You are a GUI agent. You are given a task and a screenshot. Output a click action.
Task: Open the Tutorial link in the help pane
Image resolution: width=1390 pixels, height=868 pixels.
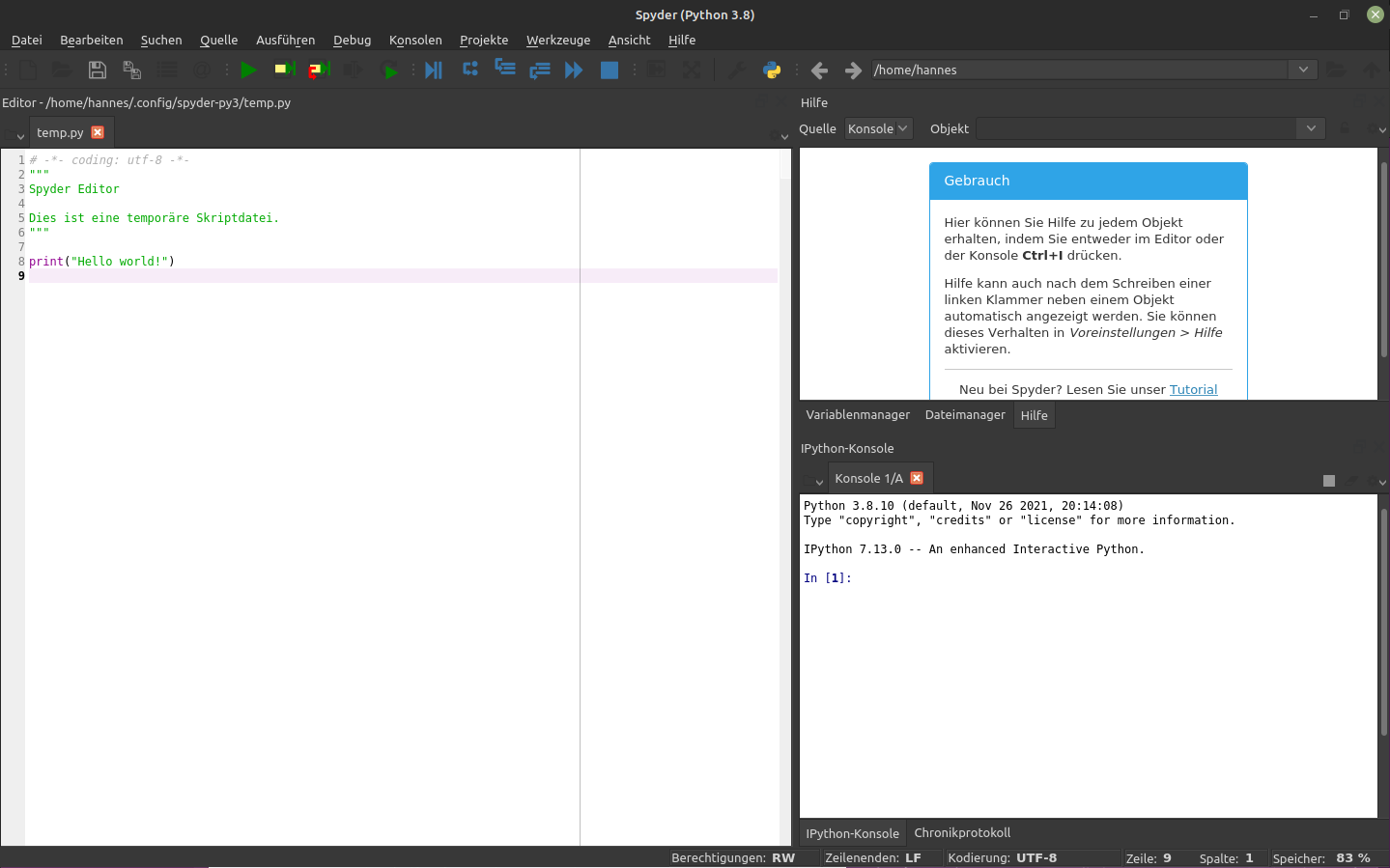(x=1193, y=389)
